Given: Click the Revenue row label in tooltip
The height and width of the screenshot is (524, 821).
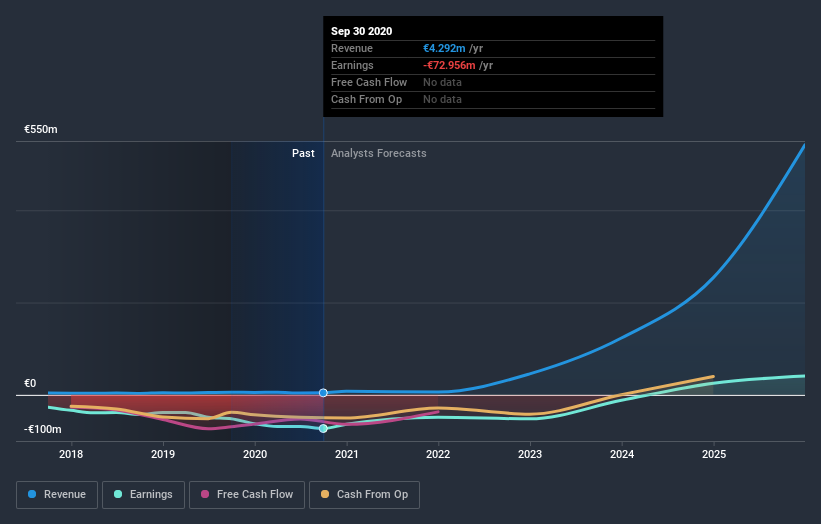Looking at the screenshot, I should [x=352, y=48].
